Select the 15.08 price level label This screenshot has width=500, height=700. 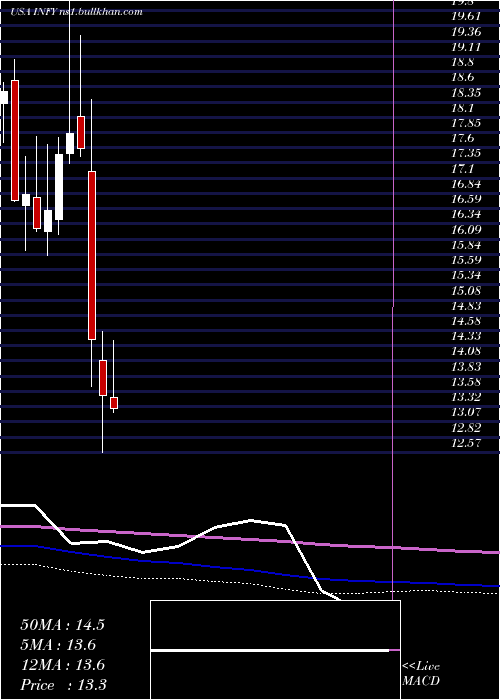tap(466, 291)
